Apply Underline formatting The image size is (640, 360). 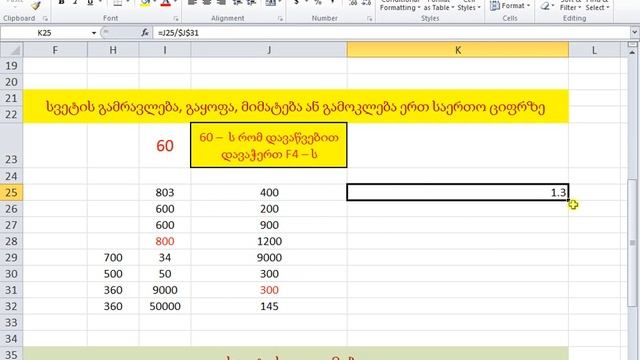(90, 2)
